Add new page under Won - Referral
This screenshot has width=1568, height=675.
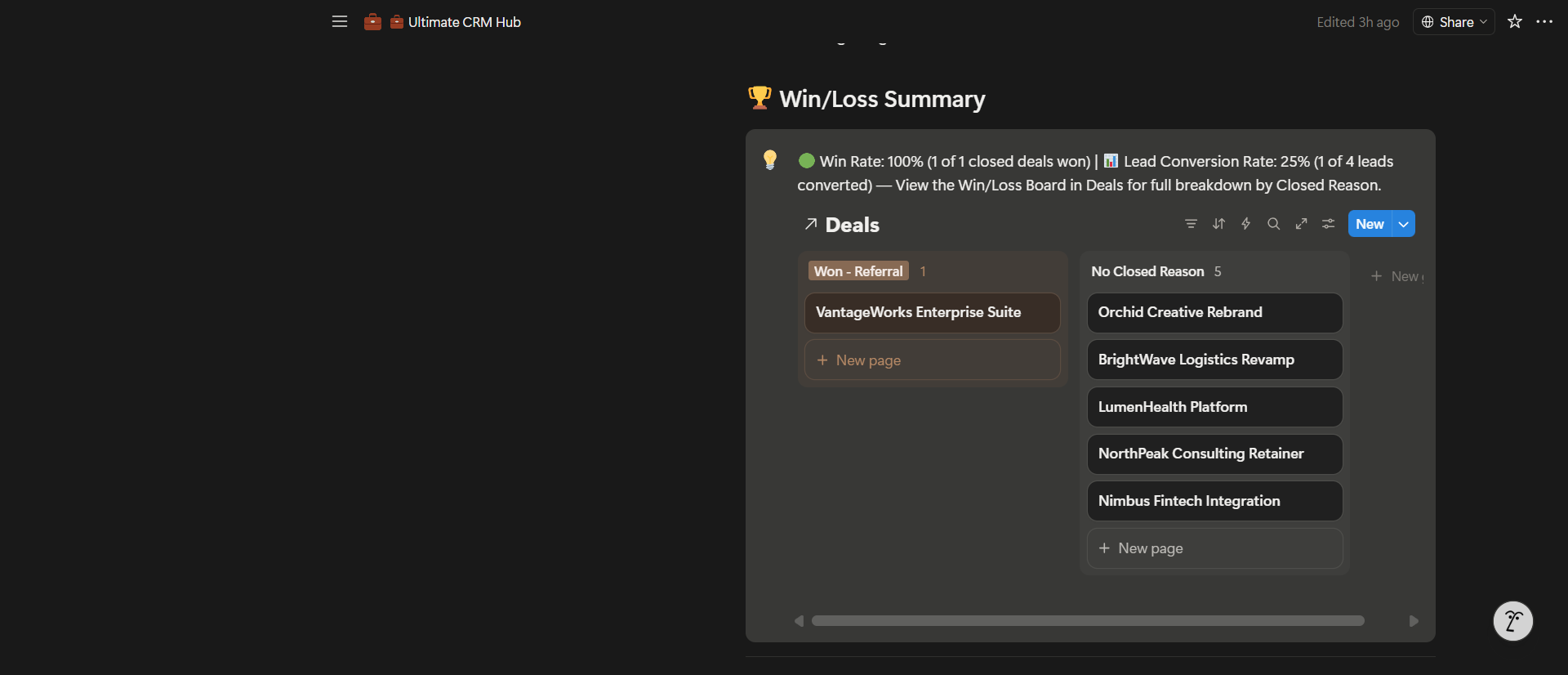[x=933, y=360]
